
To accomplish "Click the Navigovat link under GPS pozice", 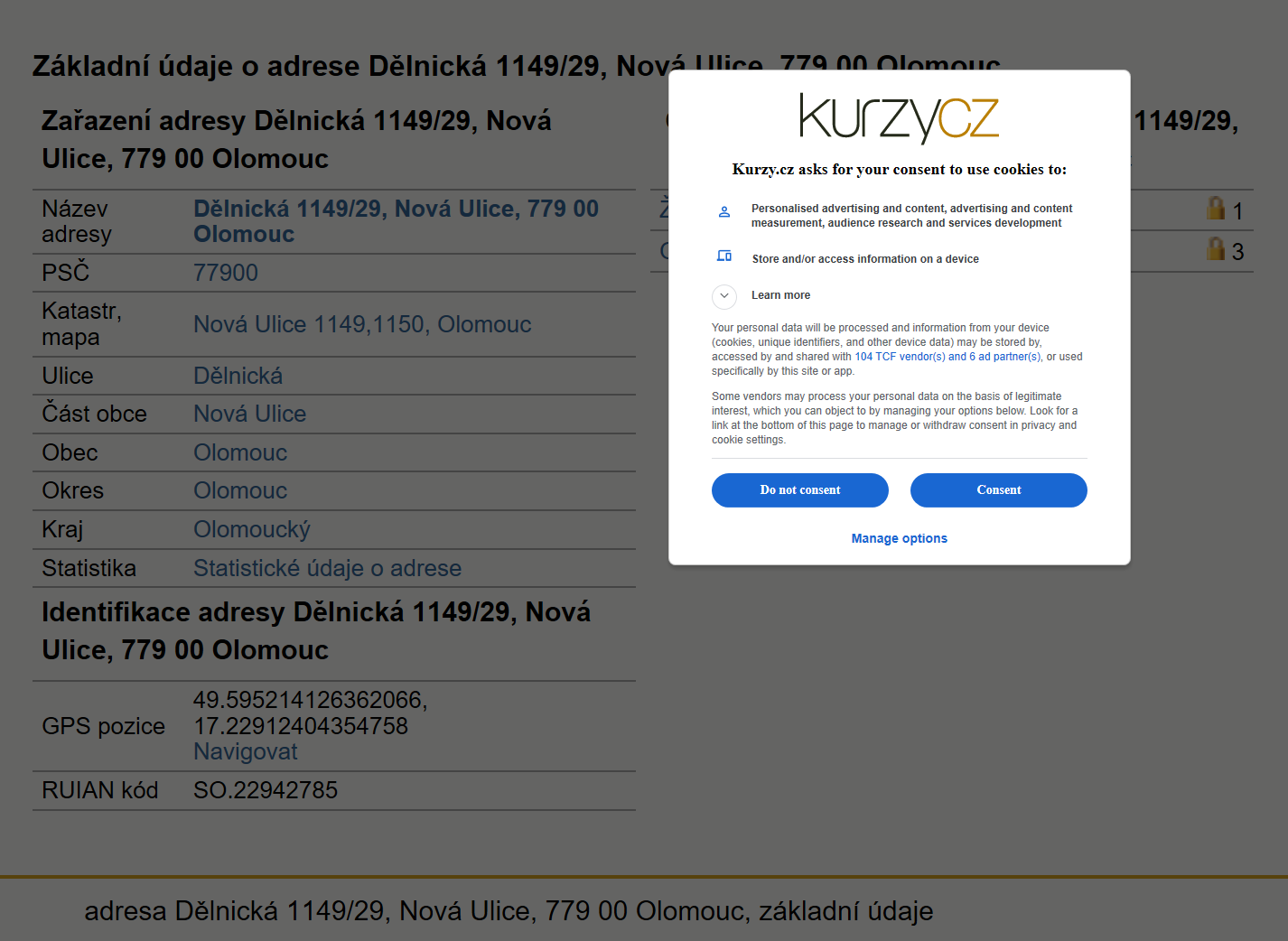I will [245, 751].
